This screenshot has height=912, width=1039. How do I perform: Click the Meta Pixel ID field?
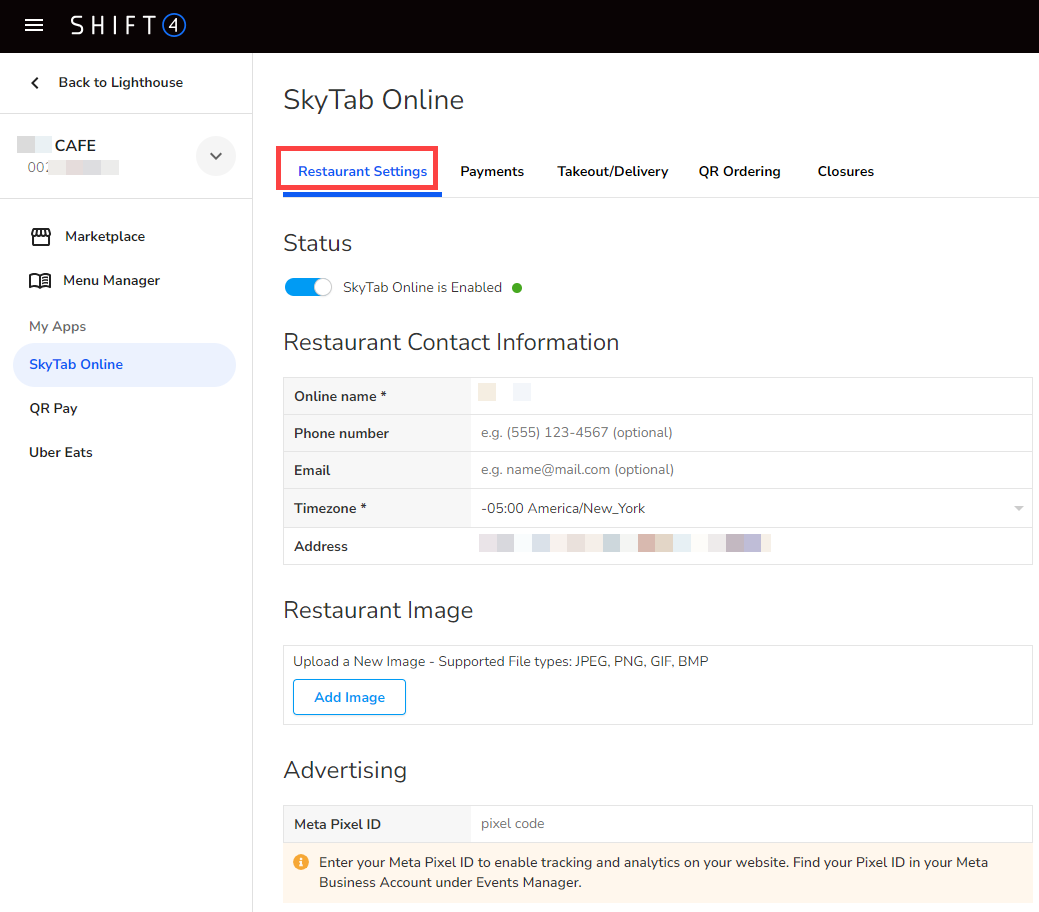[750, 824]
